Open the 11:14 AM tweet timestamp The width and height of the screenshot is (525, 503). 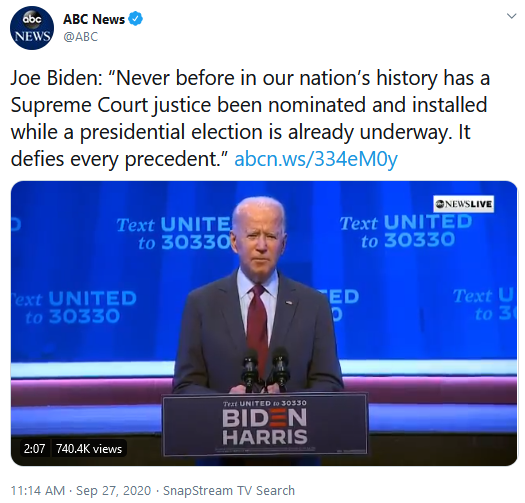[38, 491]
